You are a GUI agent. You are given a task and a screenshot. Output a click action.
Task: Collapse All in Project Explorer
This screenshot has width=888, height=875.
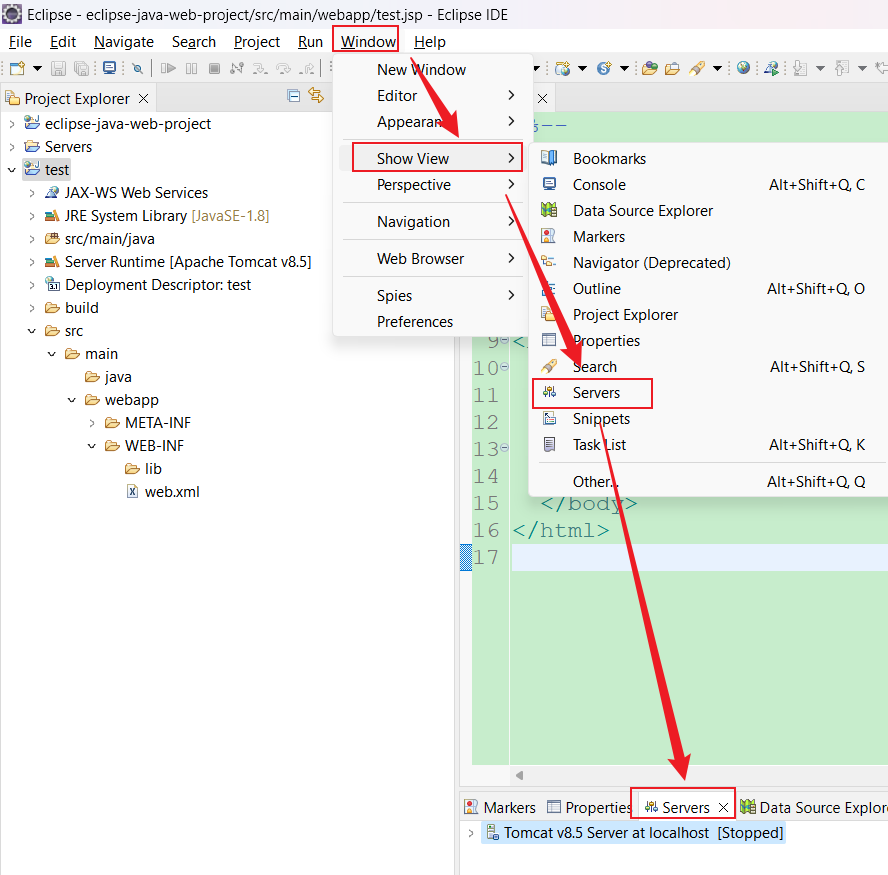(x=293, y=96)
